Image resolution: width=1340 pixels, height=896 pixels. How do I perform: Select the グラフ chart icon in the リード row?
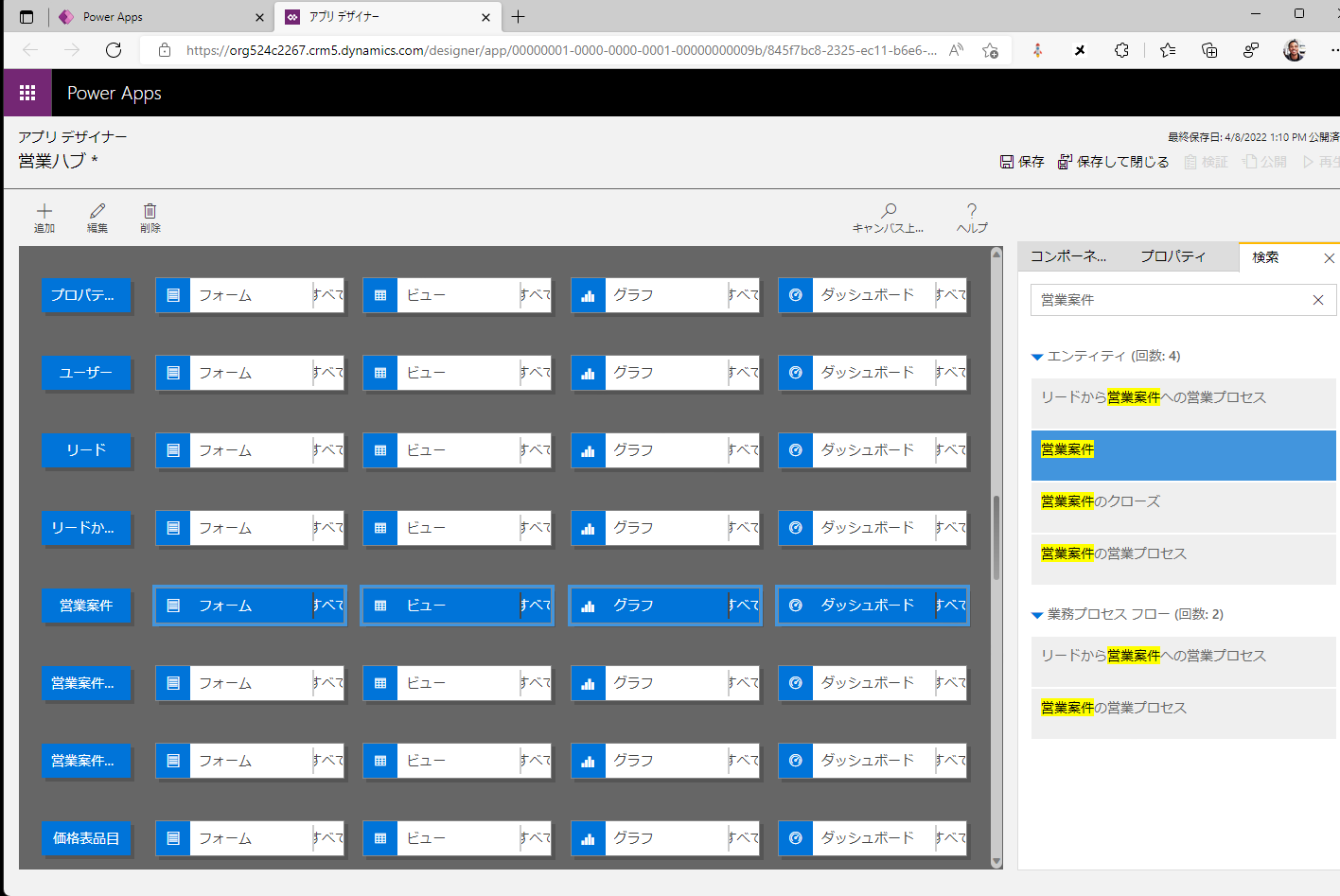[587, 450]
